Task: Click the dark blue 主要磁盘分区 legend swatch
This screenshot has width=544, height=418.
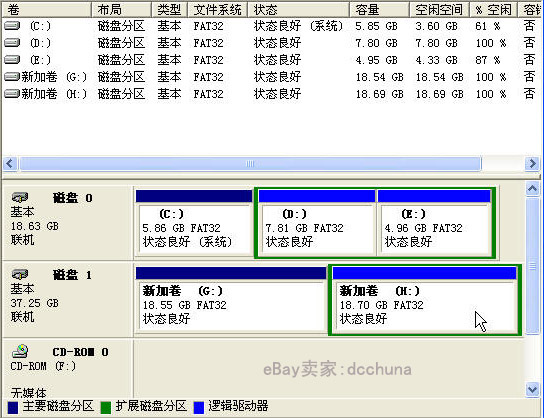Action: point(13,408)
